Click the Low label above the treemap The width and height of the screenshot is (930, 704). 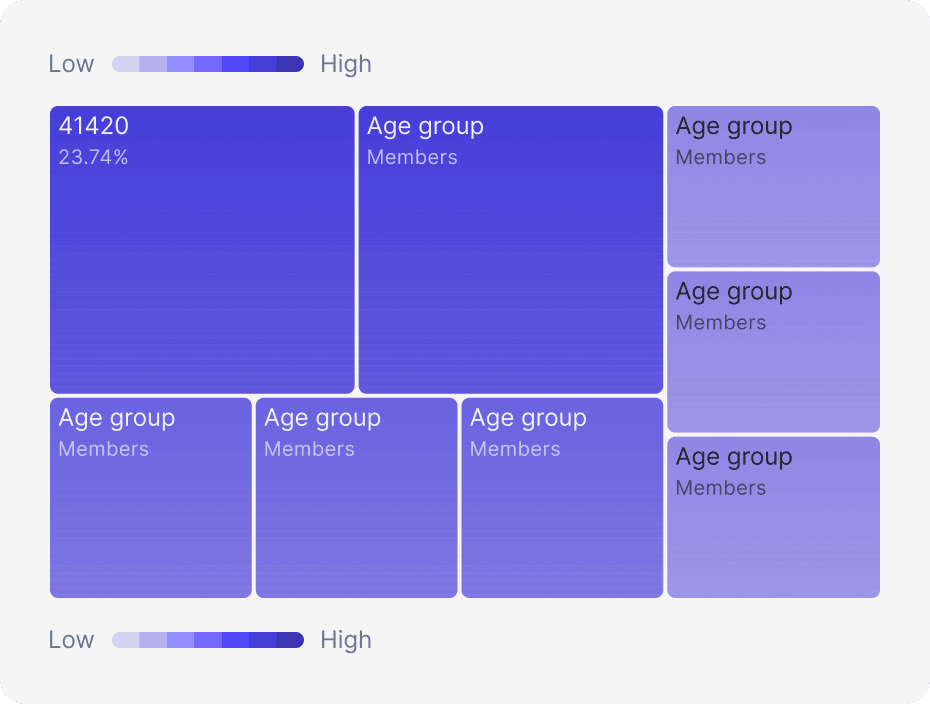[71, 64]
